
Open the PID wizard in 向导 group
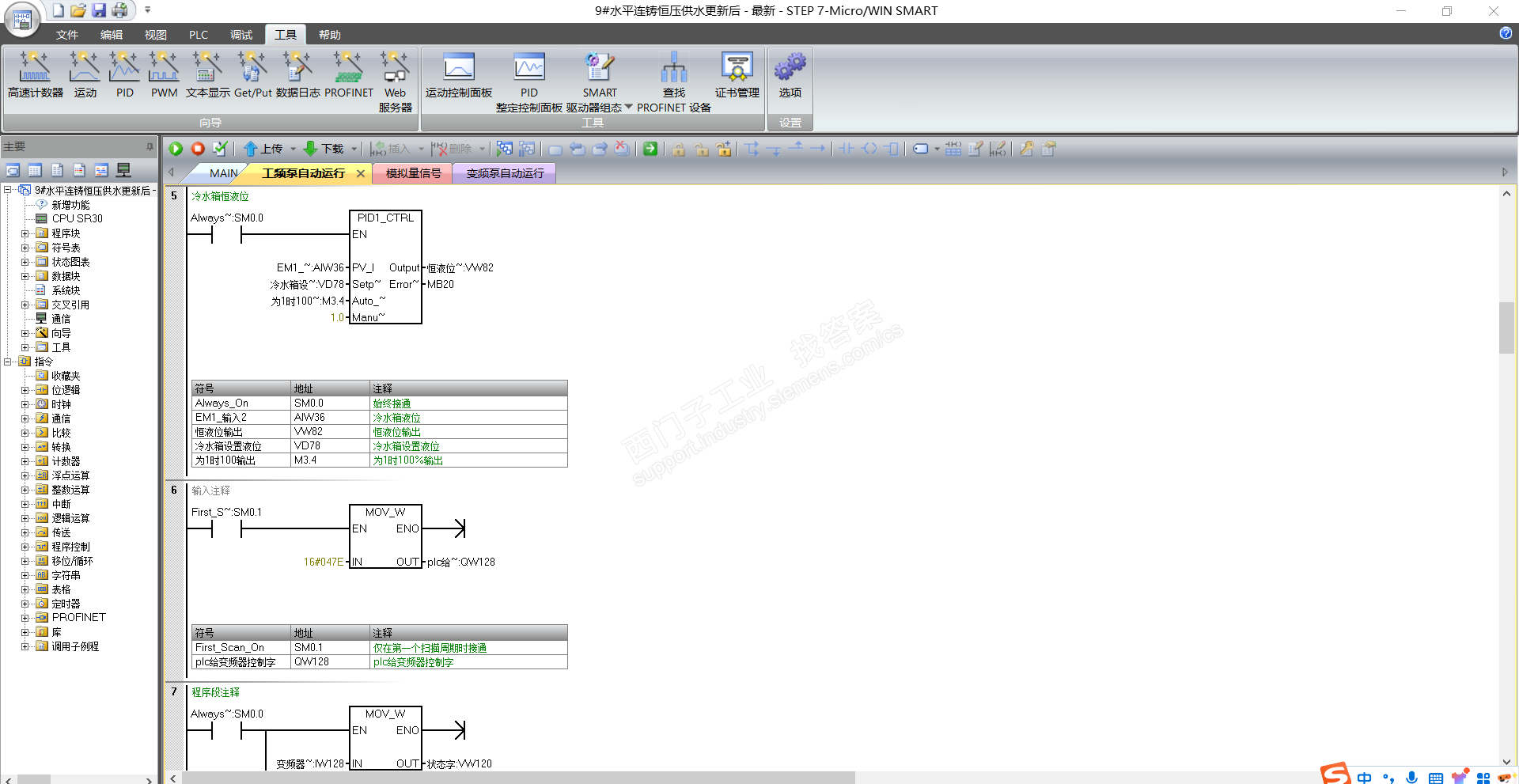pos(124,75)
